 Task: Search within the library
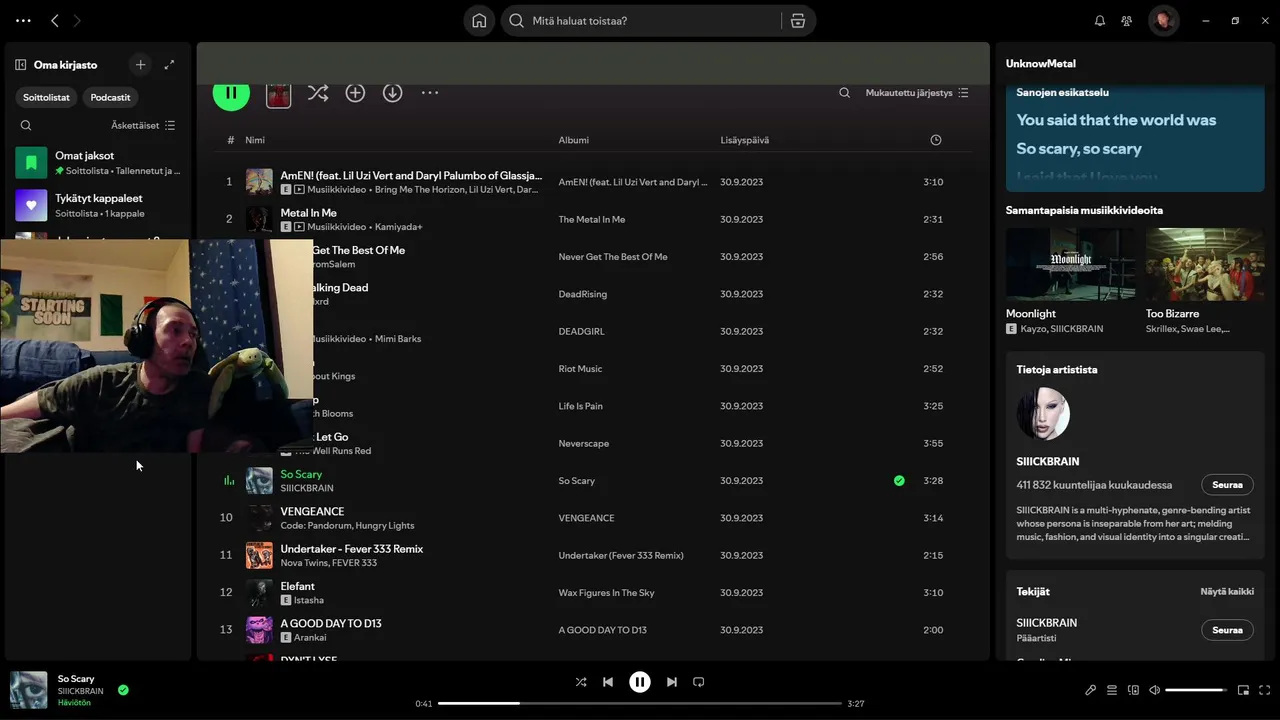[26, 125]
